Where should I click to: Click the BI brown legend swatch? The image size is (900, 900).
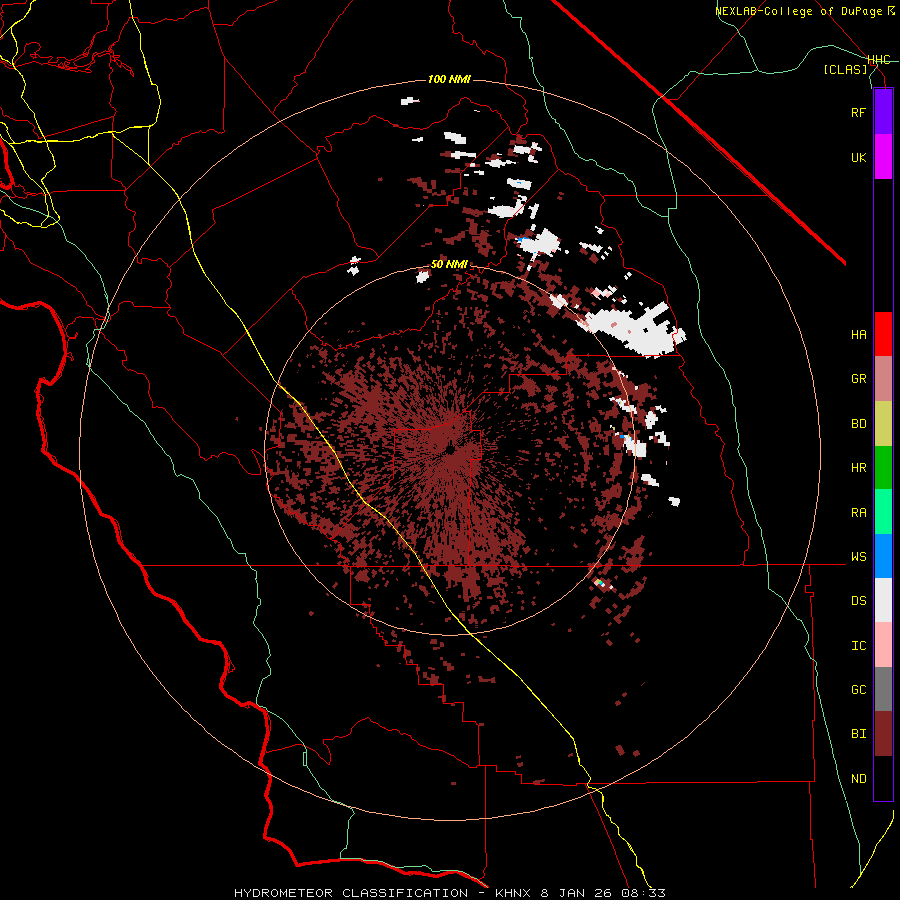[883, 734]
